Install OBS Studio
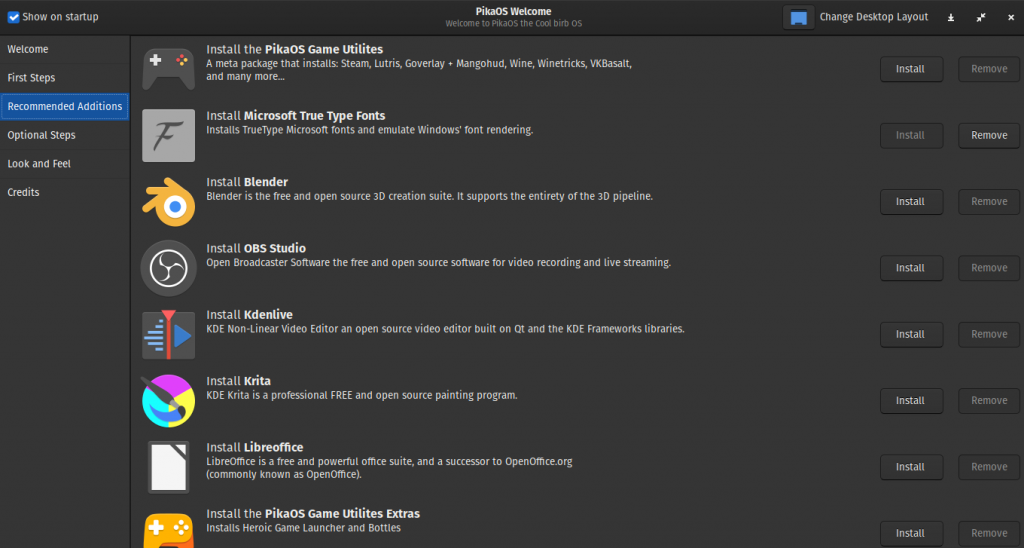Viewport: 1024px width, 548px height. point(910,268)
